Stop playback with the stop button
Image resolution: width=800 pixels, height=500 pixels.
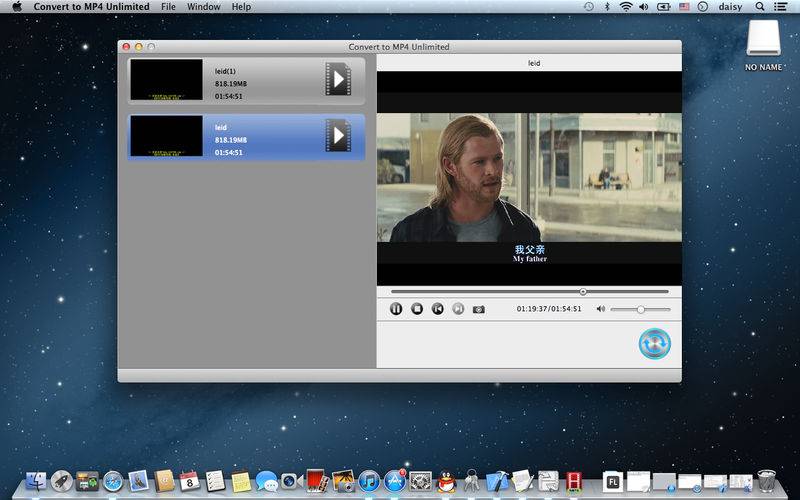[417, 309]
